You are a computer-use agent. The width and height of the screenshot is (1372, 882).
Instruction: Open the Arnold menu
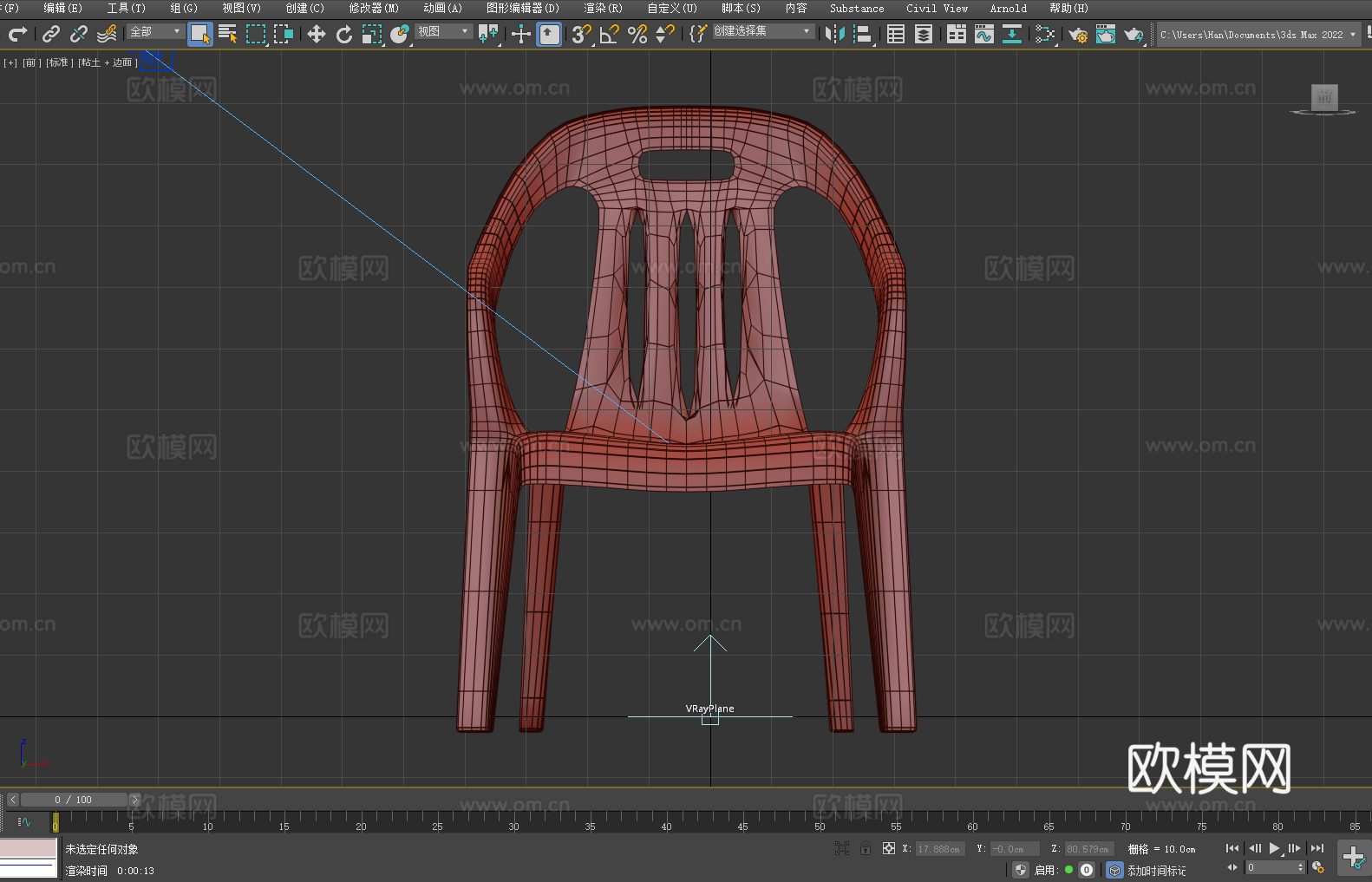1009,8
